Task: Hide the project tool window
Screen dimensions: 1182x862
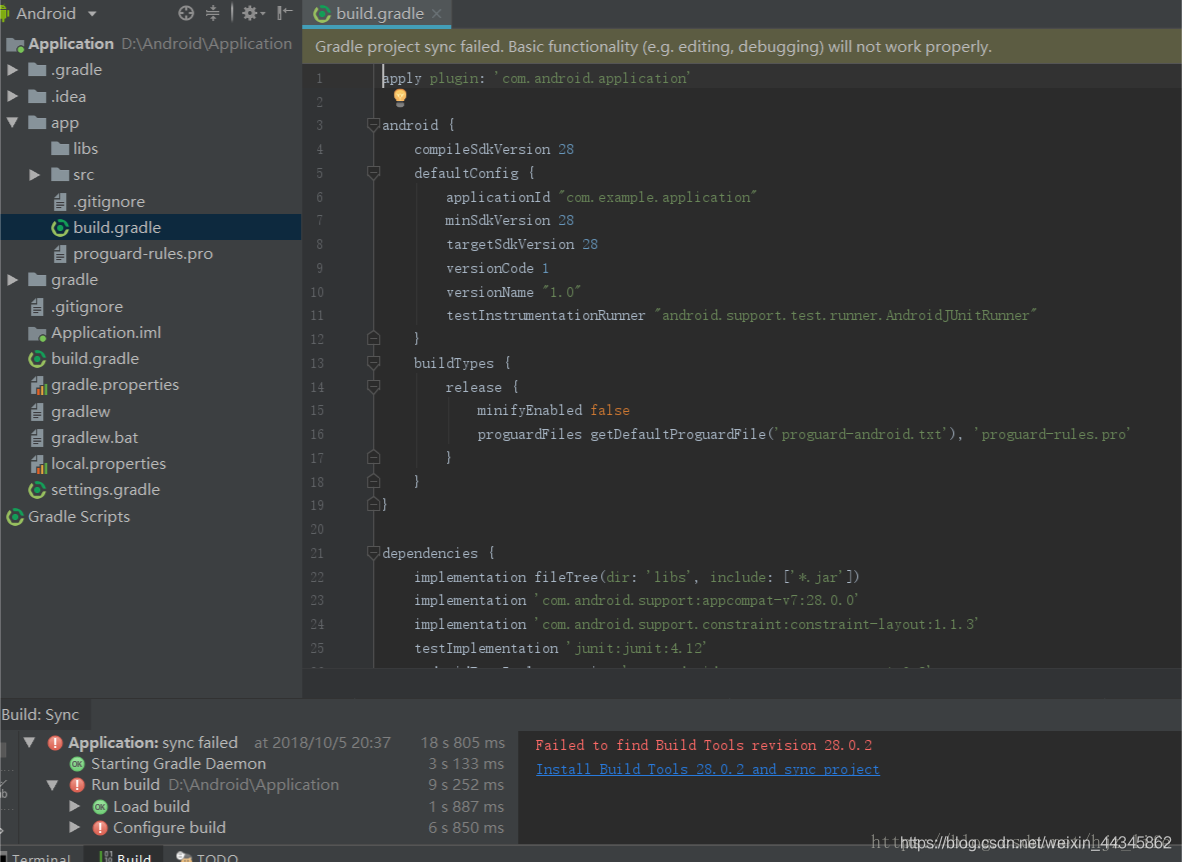Action: (284, 13)
